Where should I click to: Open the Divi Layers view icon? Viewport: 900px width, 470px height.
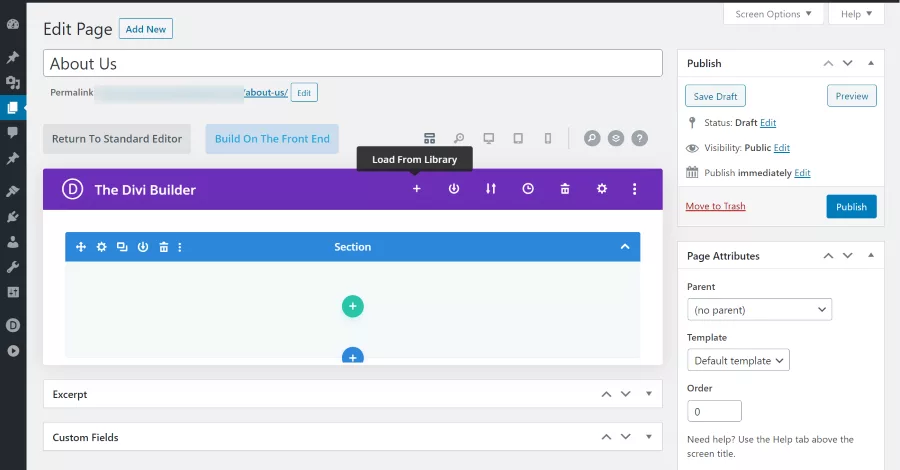pos(616,138)
